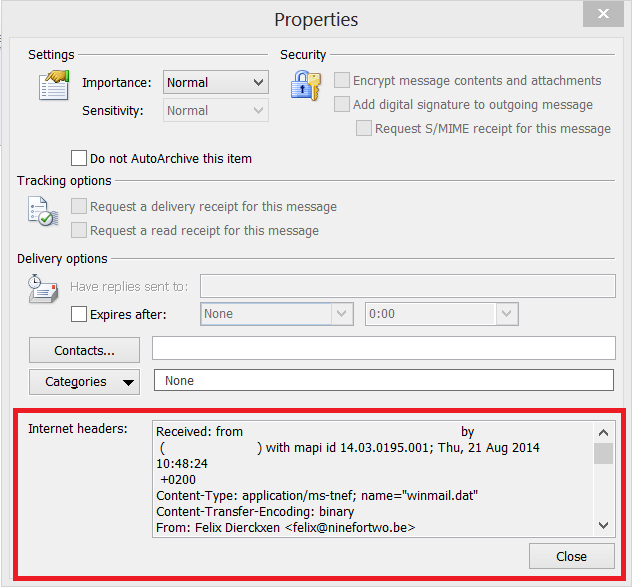This screenshot has height=587, width=632.
Task: Click the Content-Type header line
Action: (317, 495)
